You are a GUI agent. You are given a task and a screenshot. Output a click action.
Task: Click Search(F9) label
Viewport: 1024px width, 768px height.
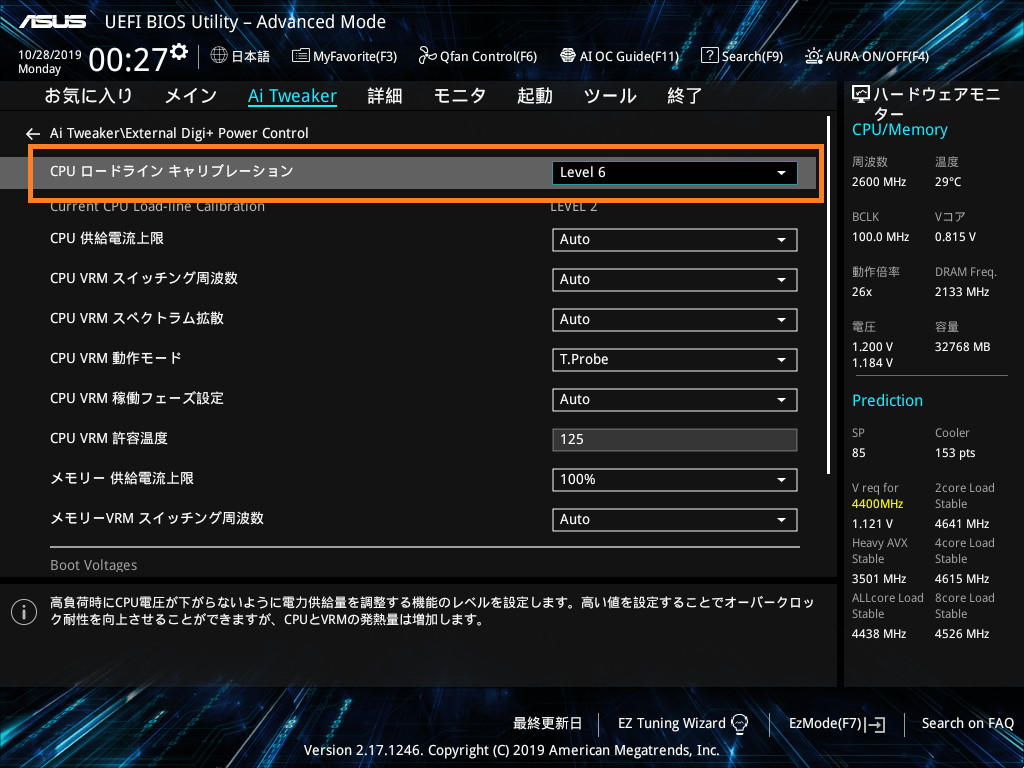coord(752,57)
